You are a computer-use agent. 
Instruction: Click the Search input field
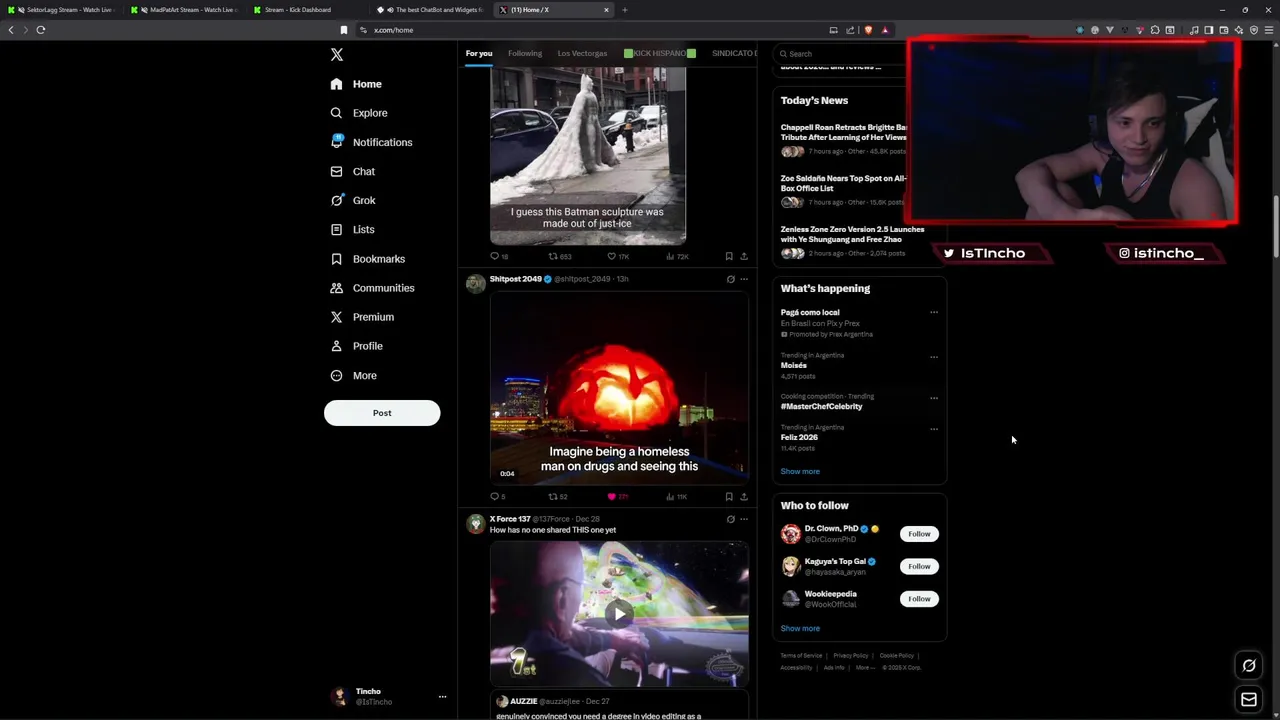845,54
